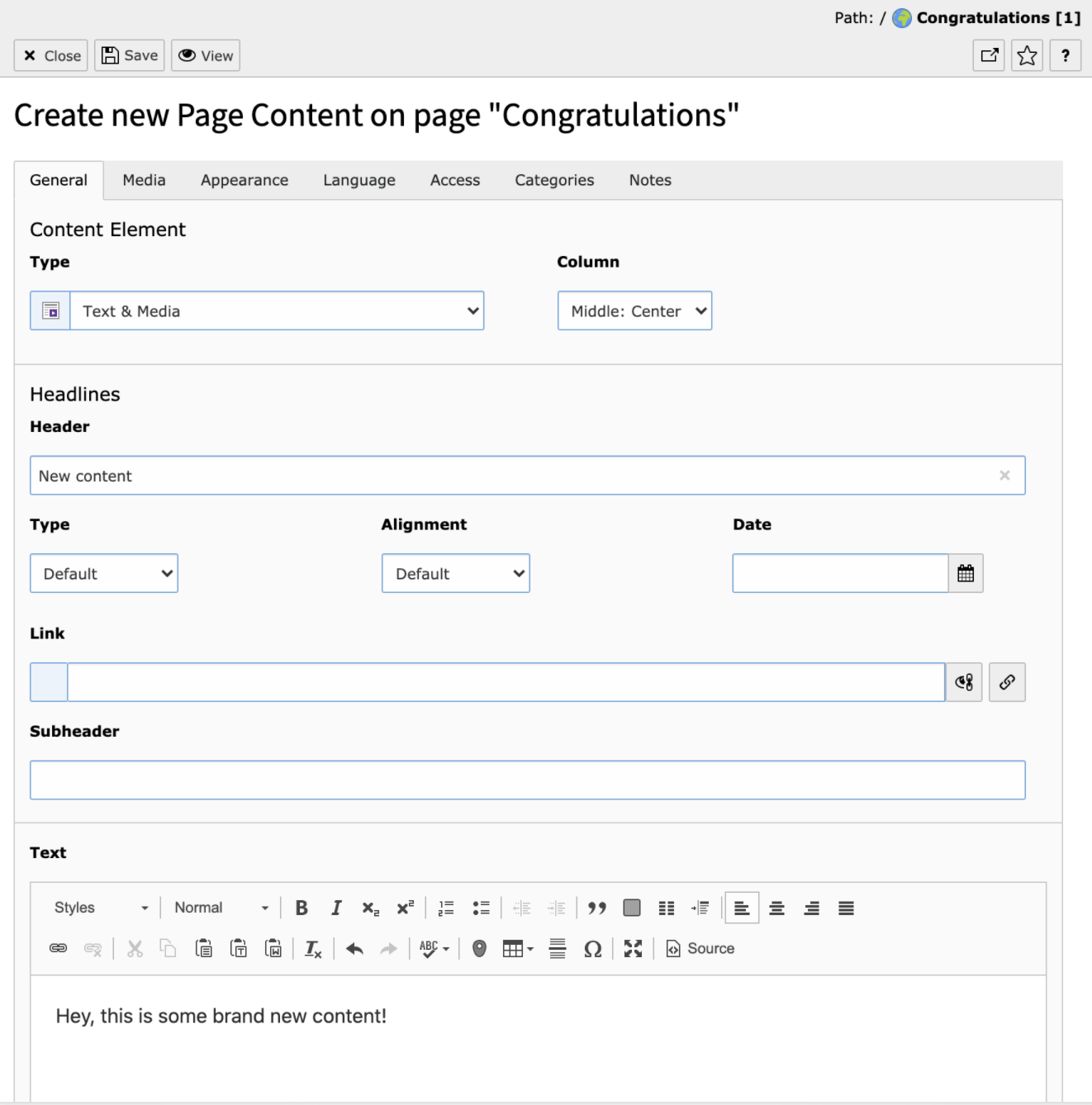The image size is (1092, 1105).
Task: Remove text formatting
Action: [313, 948]
